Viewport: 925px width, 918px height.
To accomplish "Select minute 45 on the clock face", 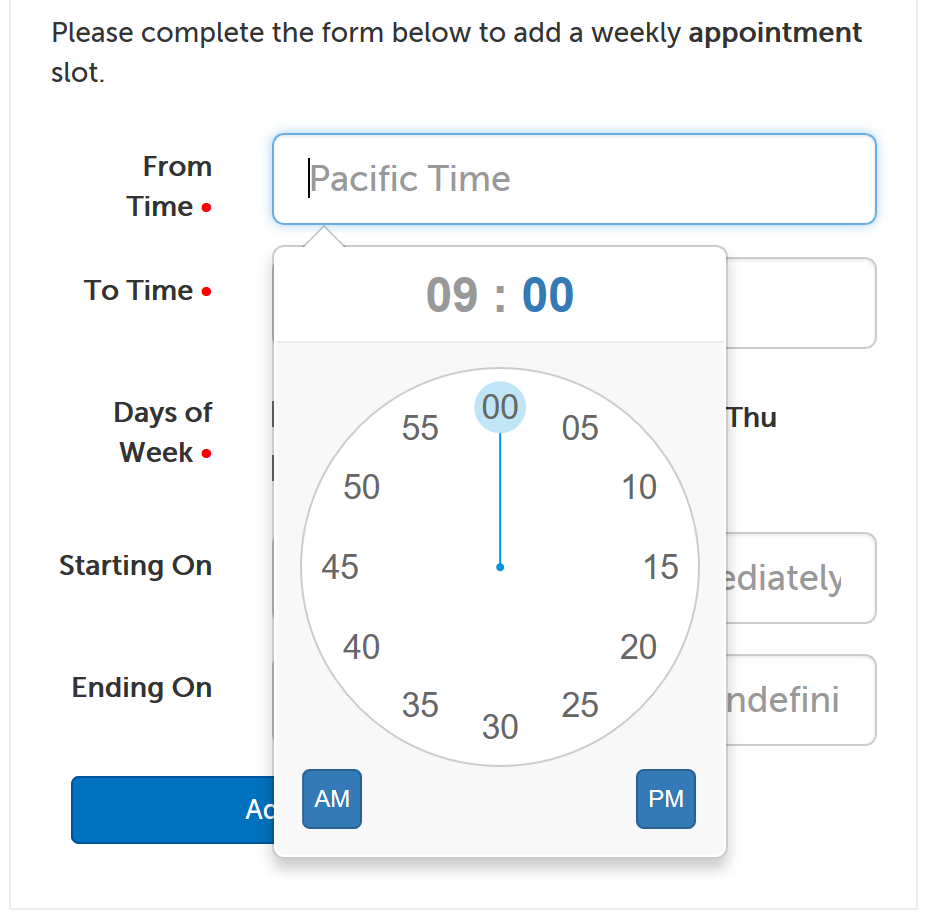I will coord(339,567).
